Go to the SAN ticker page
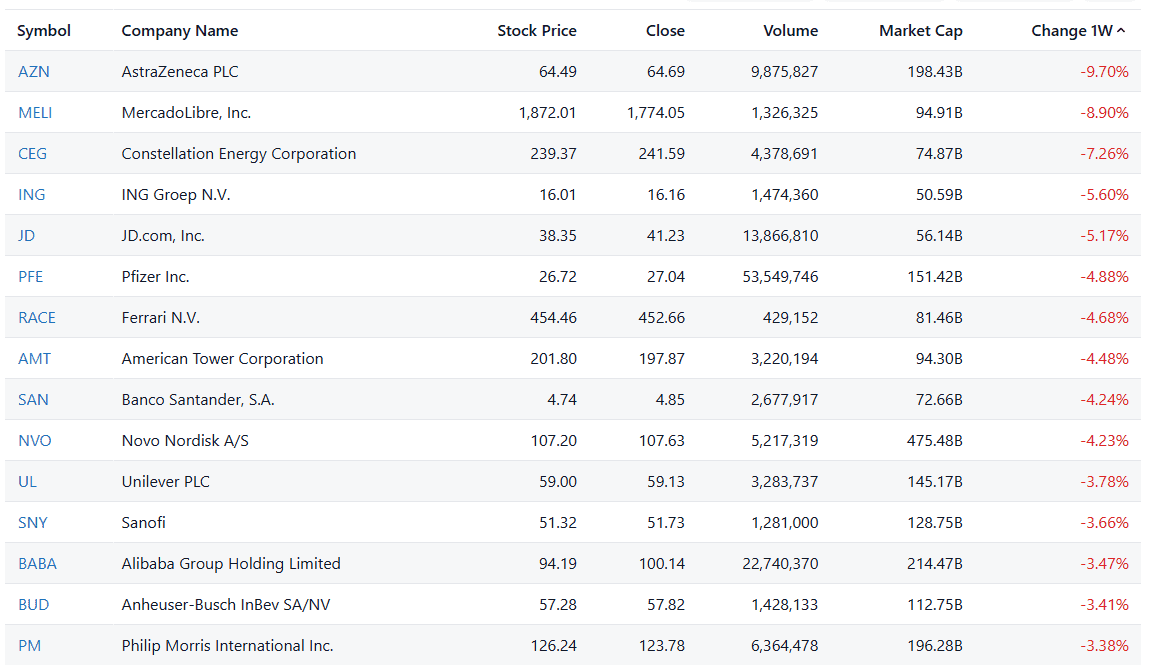 33,400
